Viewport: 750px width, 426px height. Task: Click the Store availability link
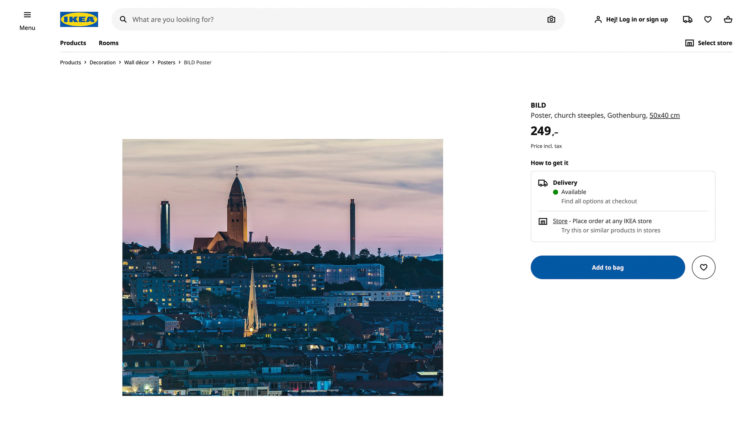560,221
